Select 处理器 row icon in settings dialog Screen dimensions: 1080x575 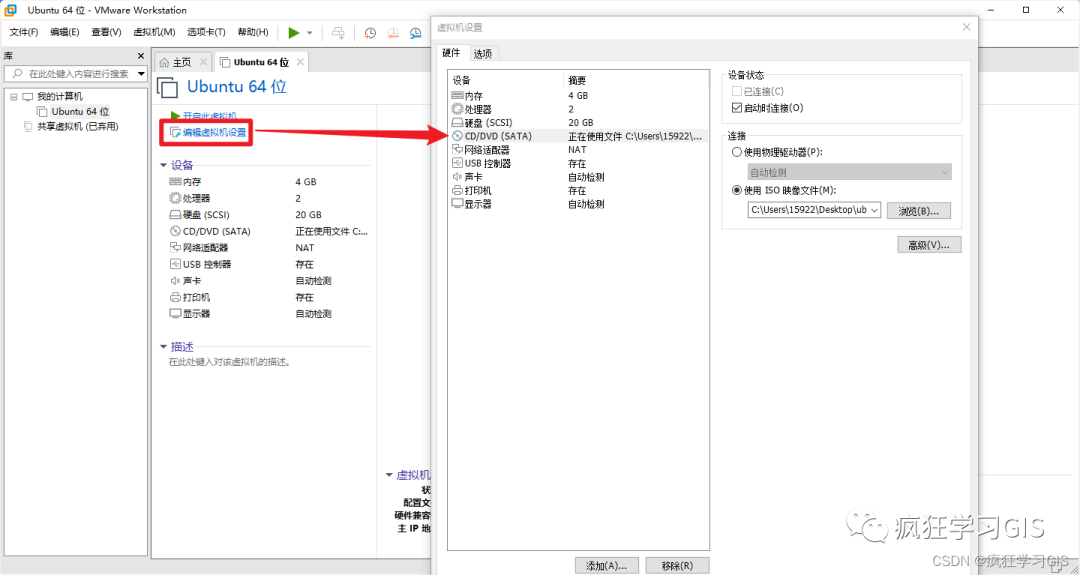click(457, 109)
